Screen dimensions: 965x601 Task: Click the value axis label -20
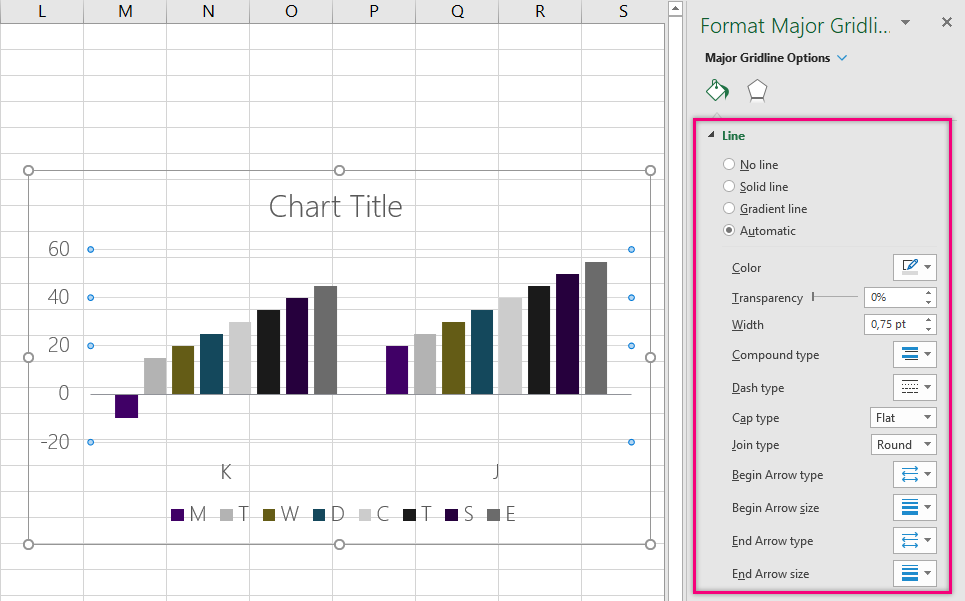[x=55, y=442]
